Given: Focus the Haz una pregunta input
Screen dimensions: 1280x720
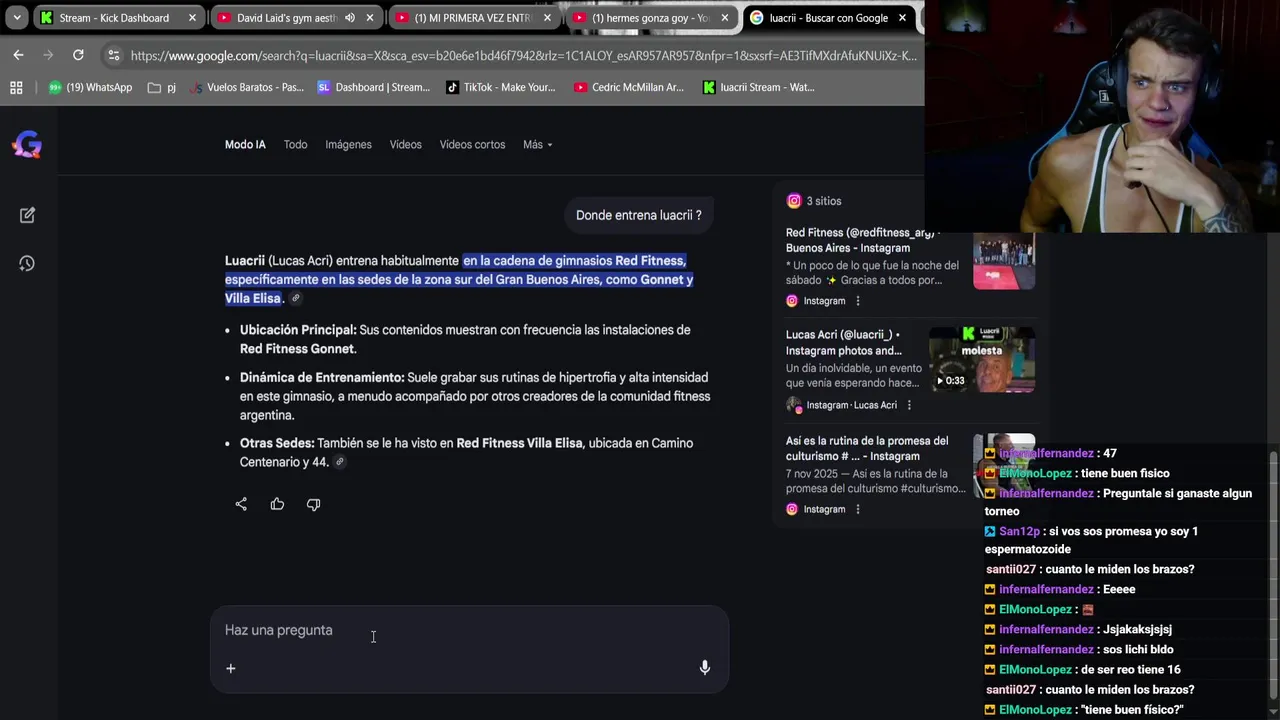Looking at the screenshot, I should point(468,630).
